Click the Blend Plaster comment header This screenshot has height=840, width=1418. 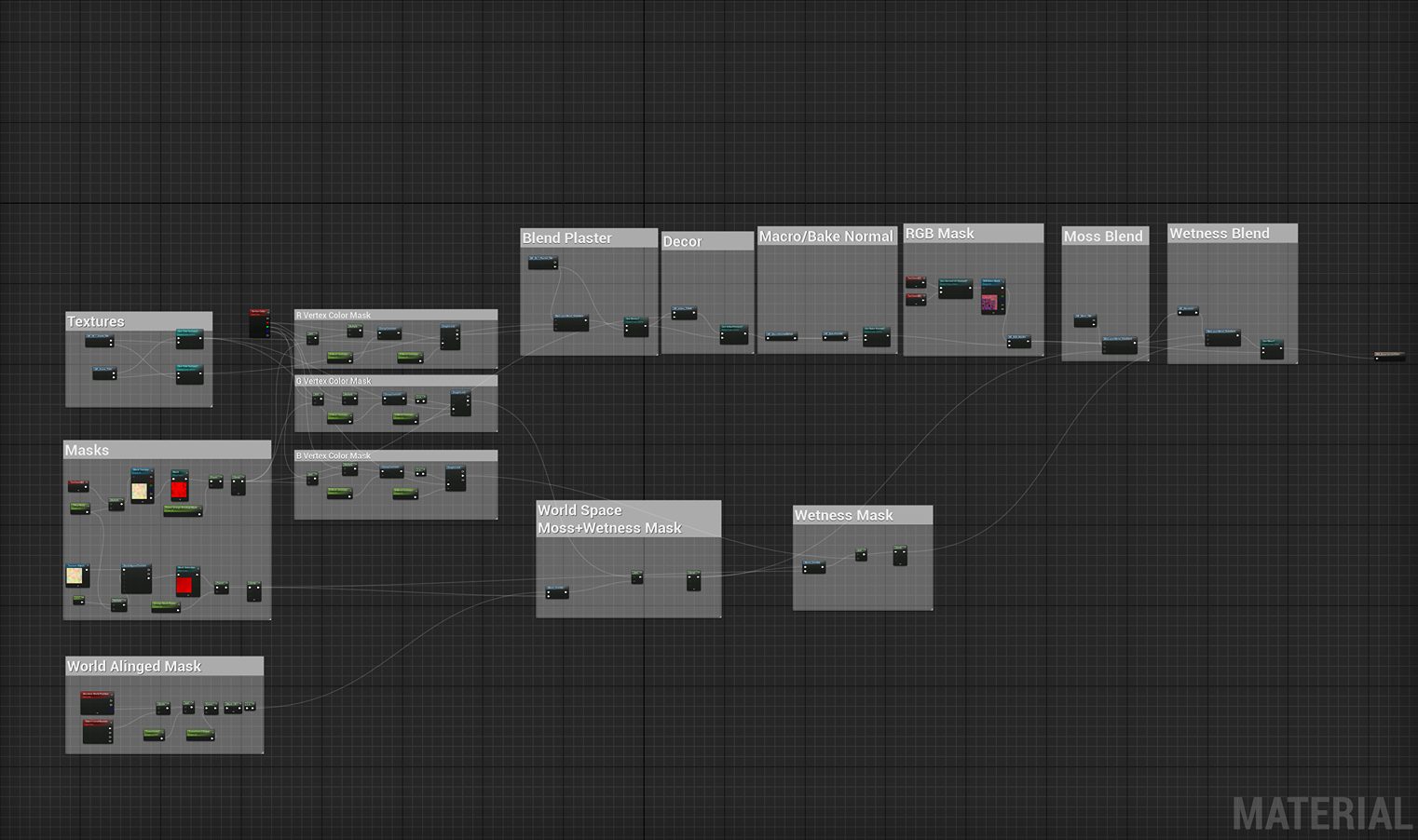point(568,237)
